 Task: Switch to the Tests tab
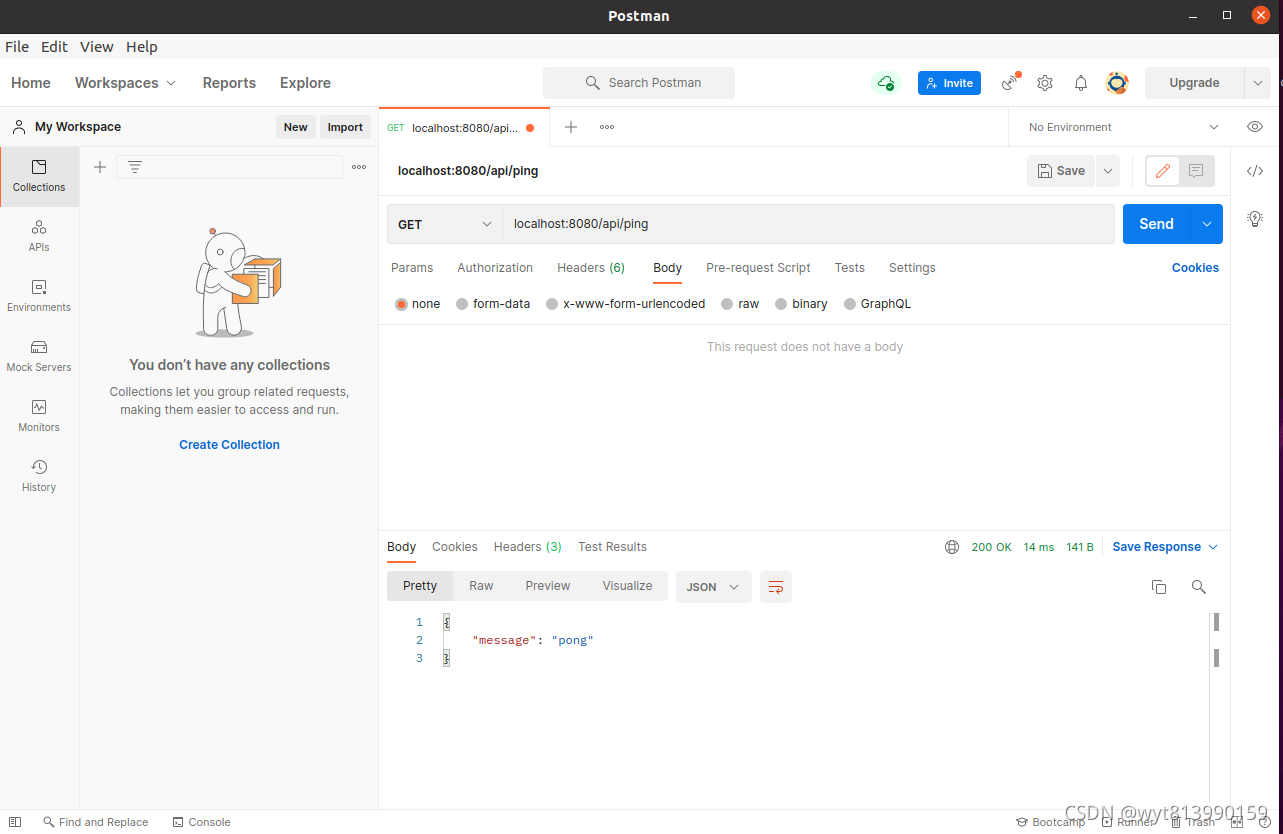click(849, 267)
